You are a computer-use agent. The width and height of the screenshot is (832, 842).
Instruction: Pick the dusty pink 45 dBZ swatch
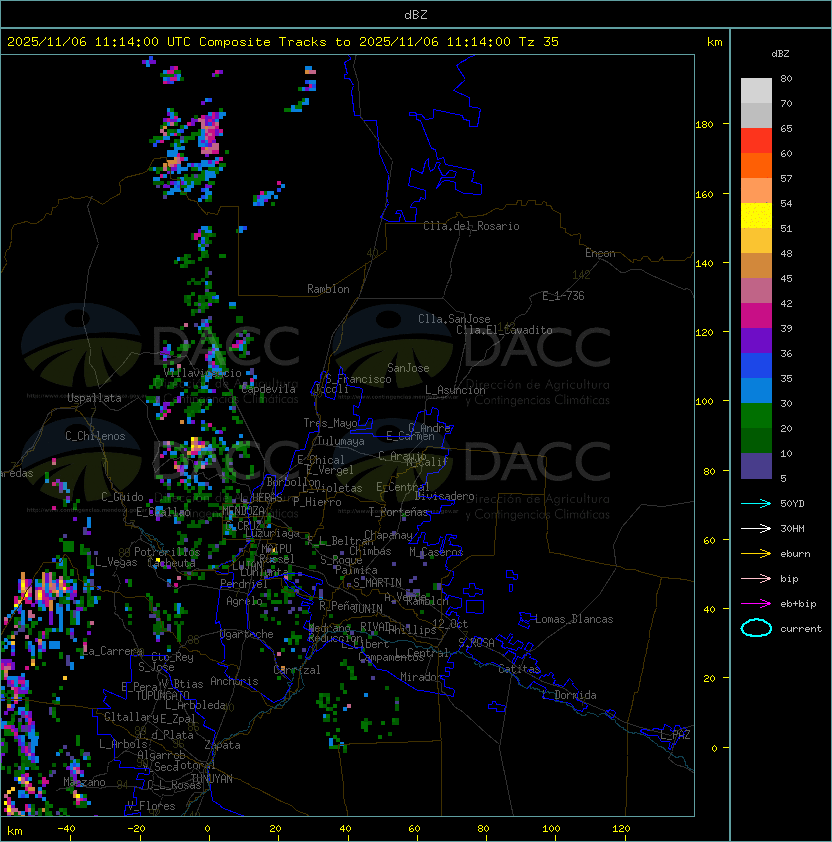click(x=756, y=291)
